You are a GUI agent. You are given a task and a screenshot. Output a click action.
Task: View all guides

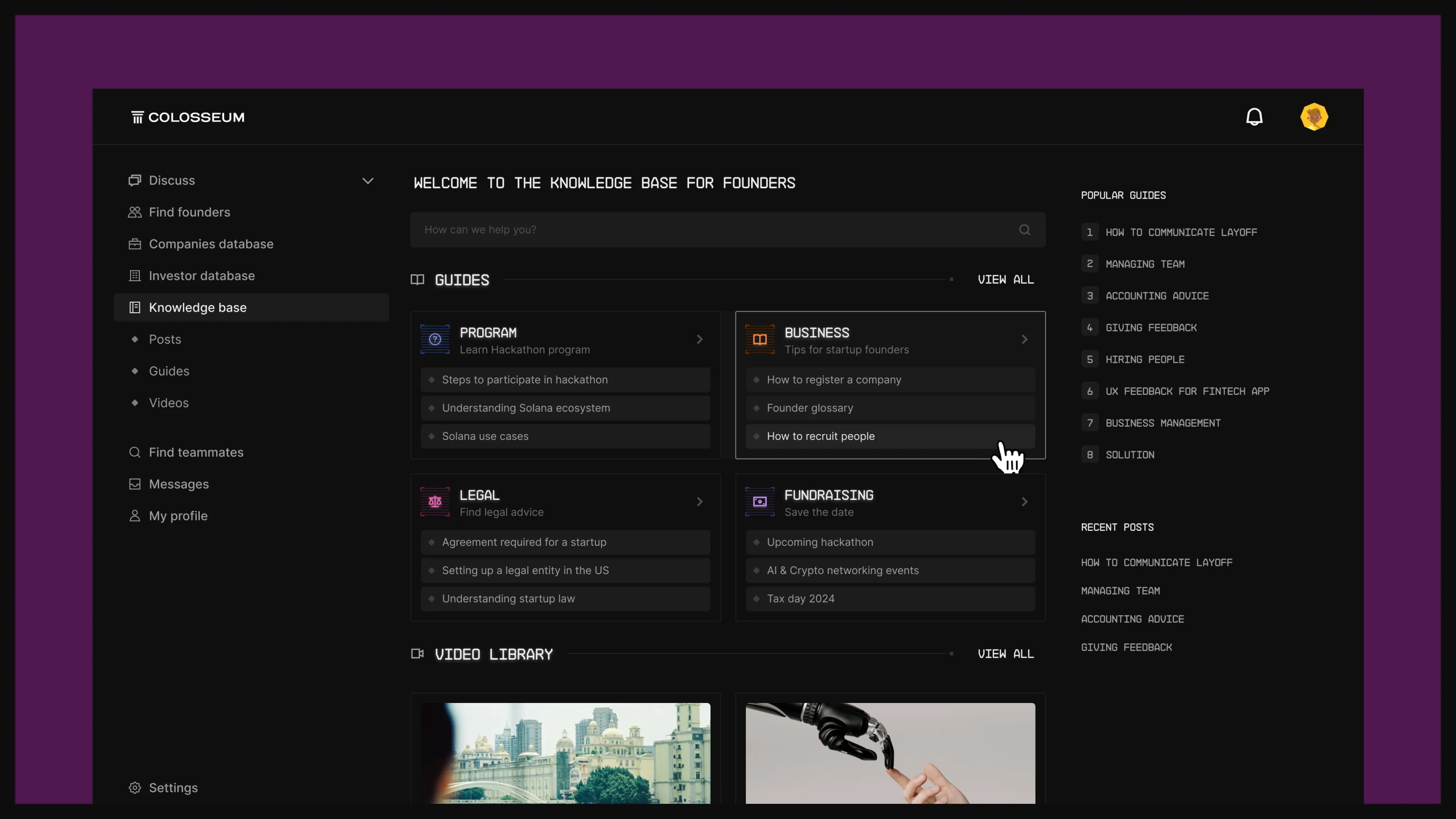tap(1006, 280)
